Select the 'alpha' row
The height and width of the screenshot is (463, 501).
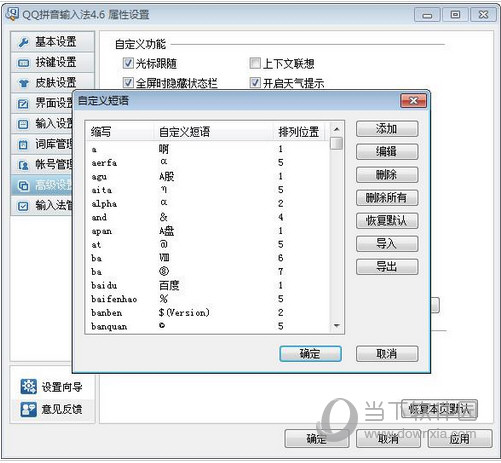pos(208,204)
